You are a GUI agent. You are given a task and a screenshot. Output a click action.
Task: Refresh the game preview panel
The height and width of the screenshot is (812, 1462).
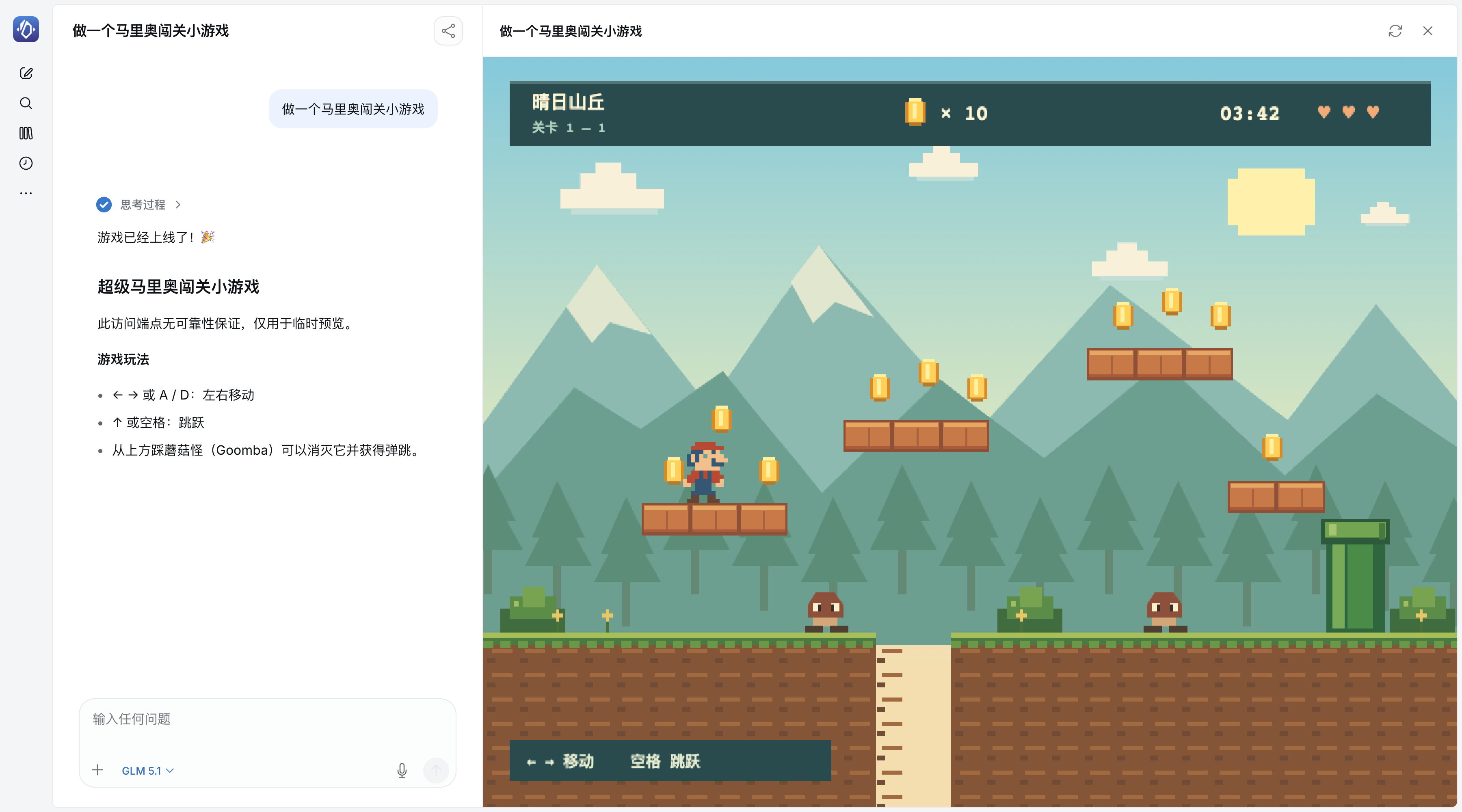click(x=1395, y=30)
